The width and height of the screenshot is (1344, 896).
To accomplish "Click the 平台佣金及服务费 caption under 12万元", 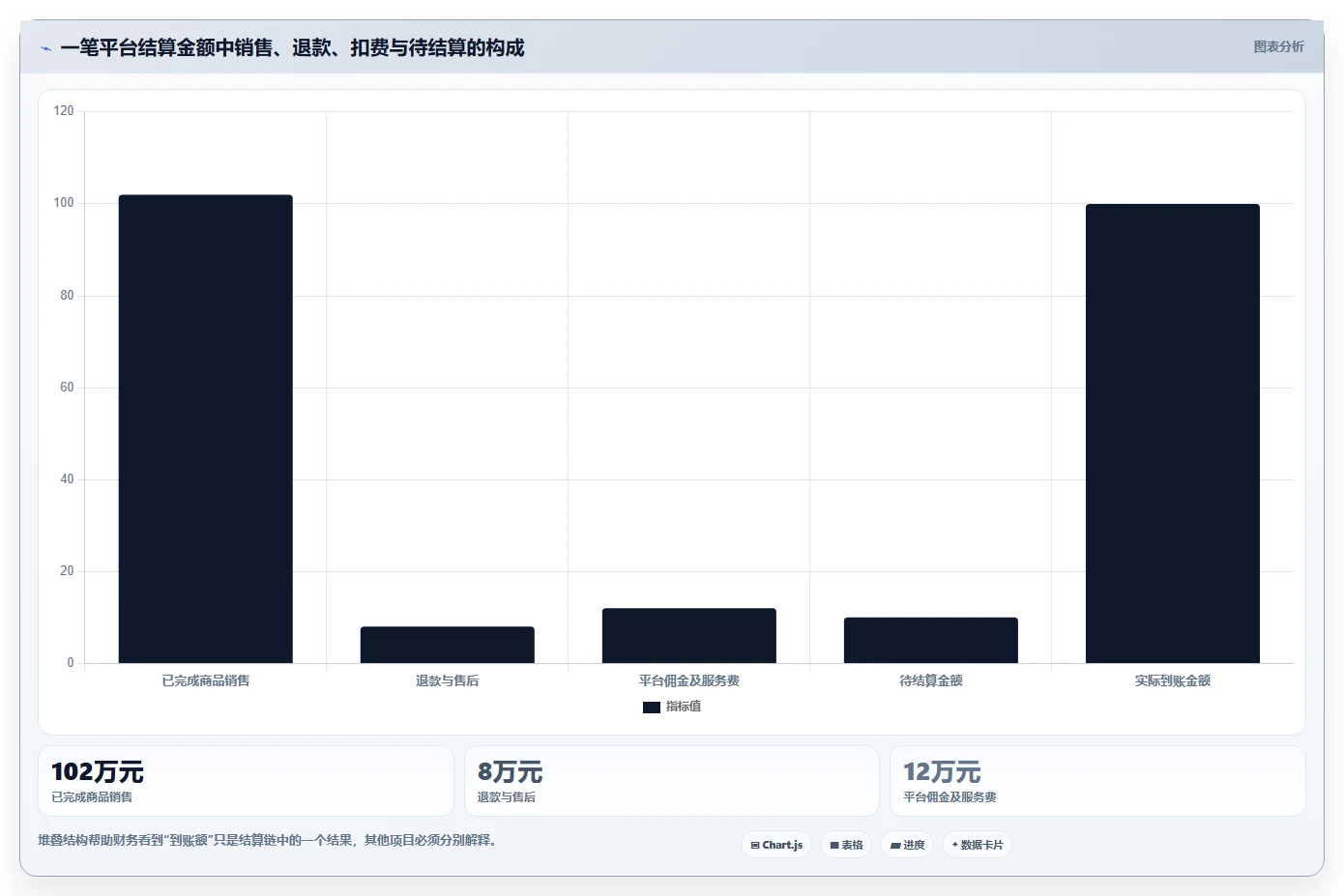I will click(950, 797).
